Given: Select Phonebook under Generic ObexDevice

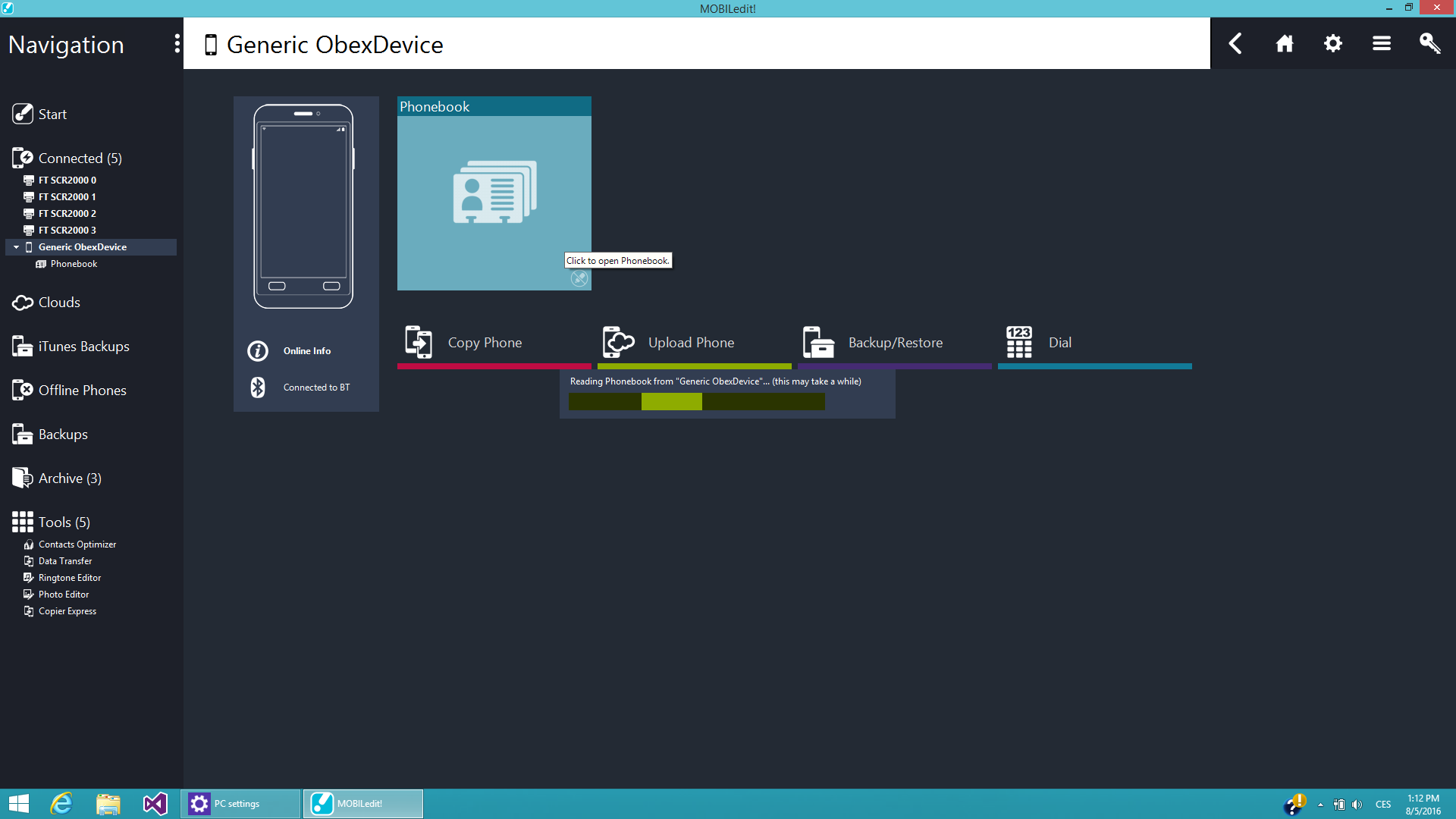Looking at the screenshot, I should (x=74, y=264).
